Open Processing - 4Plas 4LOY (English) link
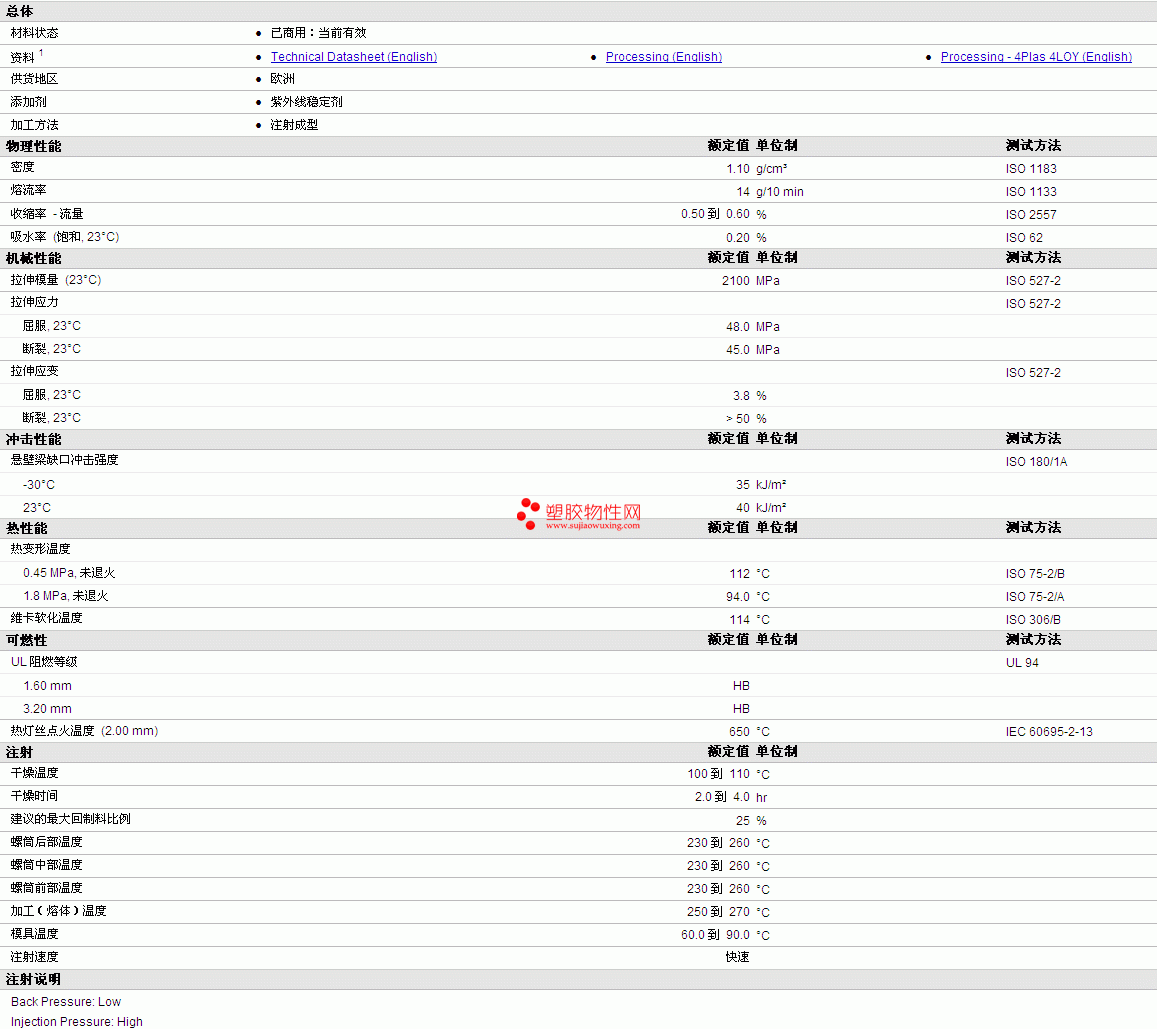 [x=1036, y=57]
